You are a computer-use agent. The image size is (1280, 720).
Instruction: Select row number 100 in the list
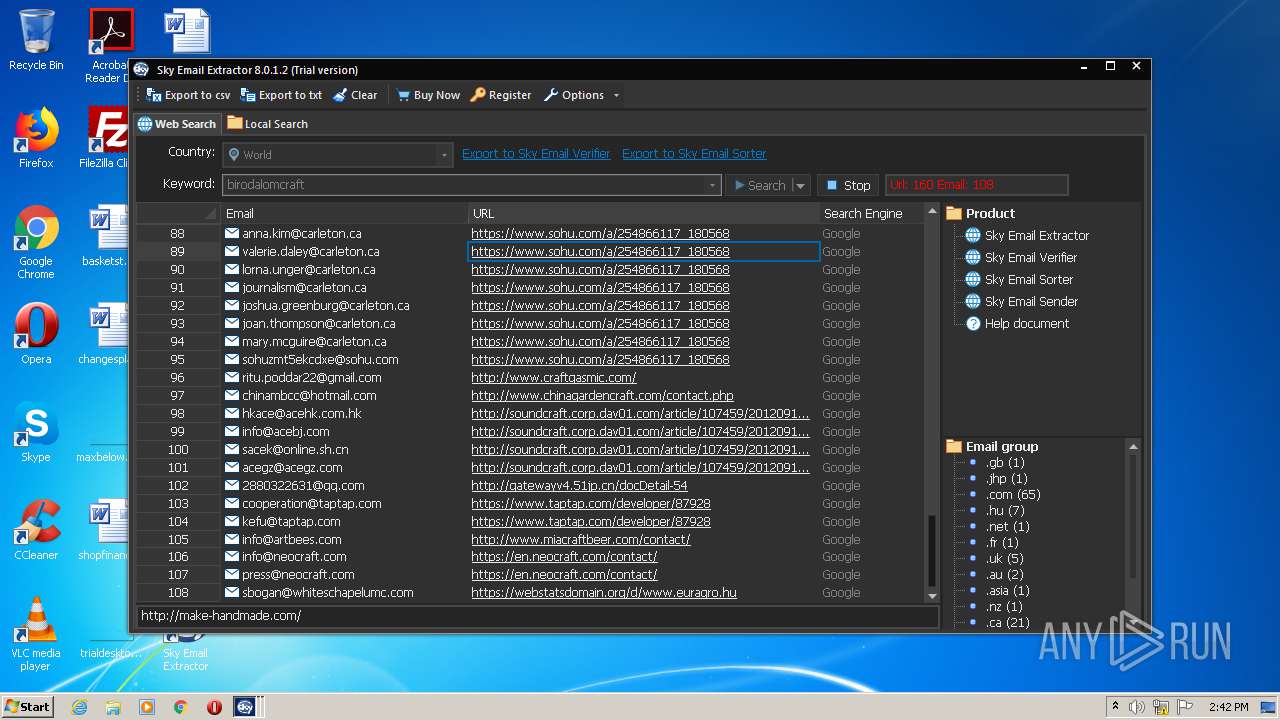point(178,450)
